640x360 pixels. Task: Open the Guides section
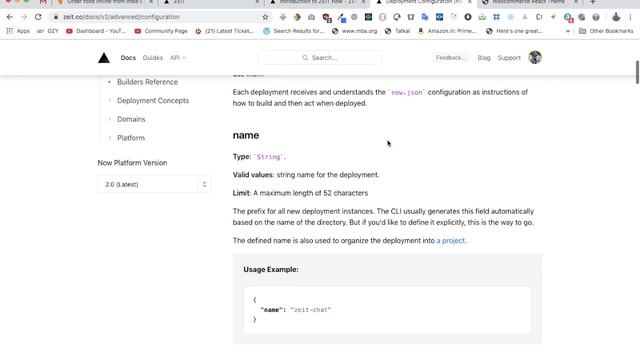pos(153,58)
